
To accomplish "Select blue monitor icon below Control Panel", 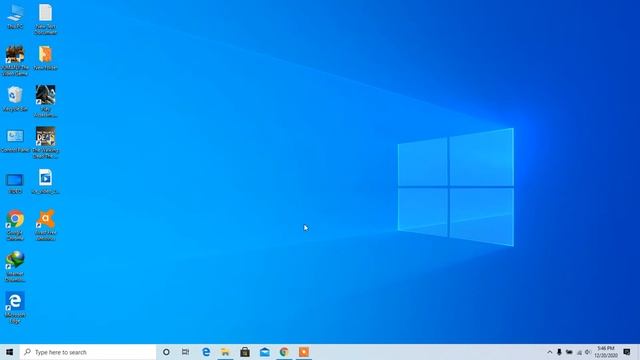I will tap(15, 183).
